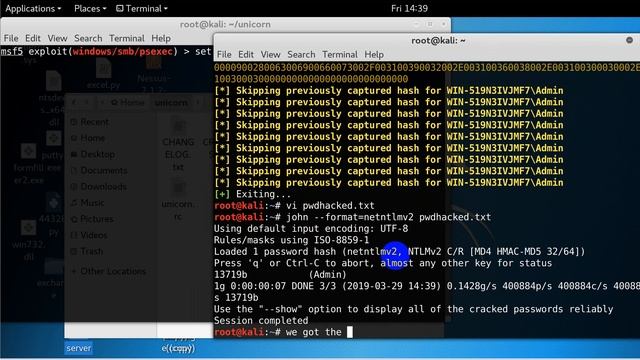Minimize the root@kali: ~/unicorn window

tap(416, 24)
